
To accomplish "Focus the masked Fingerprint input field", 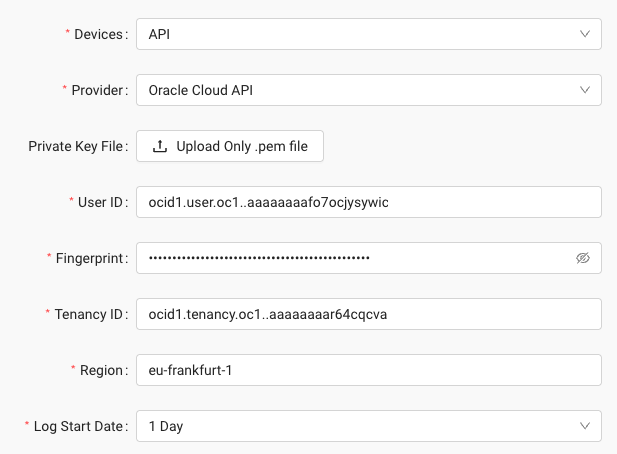I will click(369, 258).
